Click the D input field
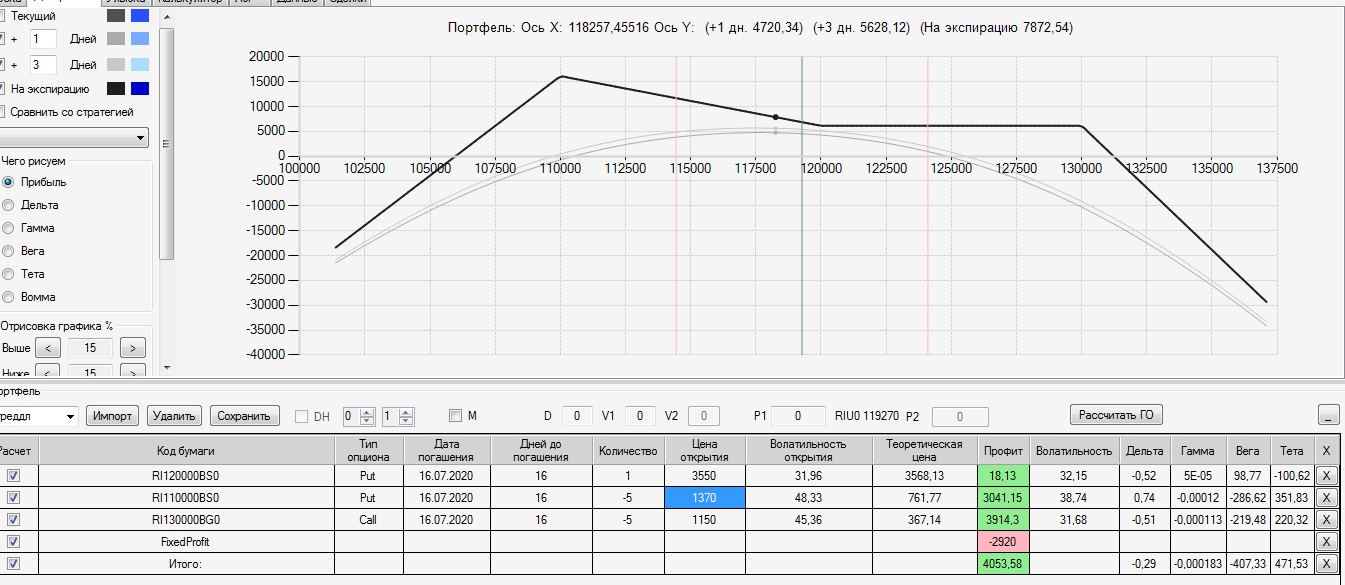 click(x=577, y=416)
